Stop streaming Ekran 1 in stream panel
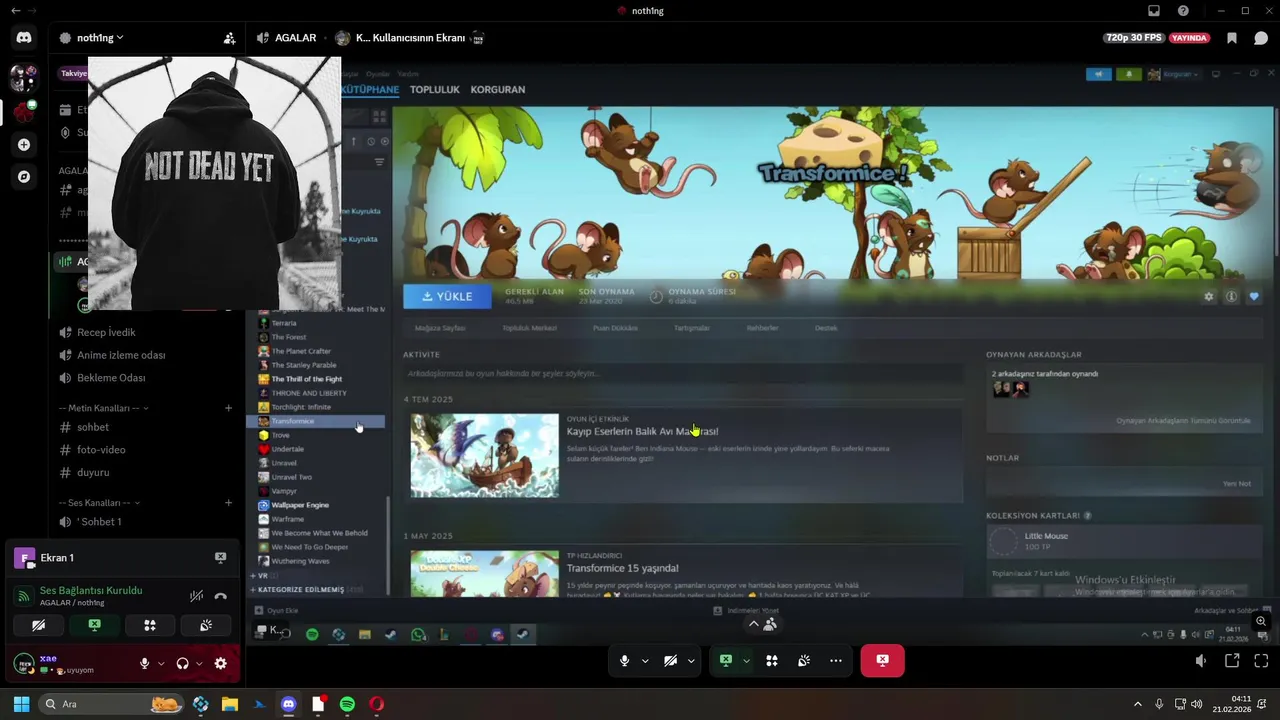1280x720 pixels. pos(220,558)
